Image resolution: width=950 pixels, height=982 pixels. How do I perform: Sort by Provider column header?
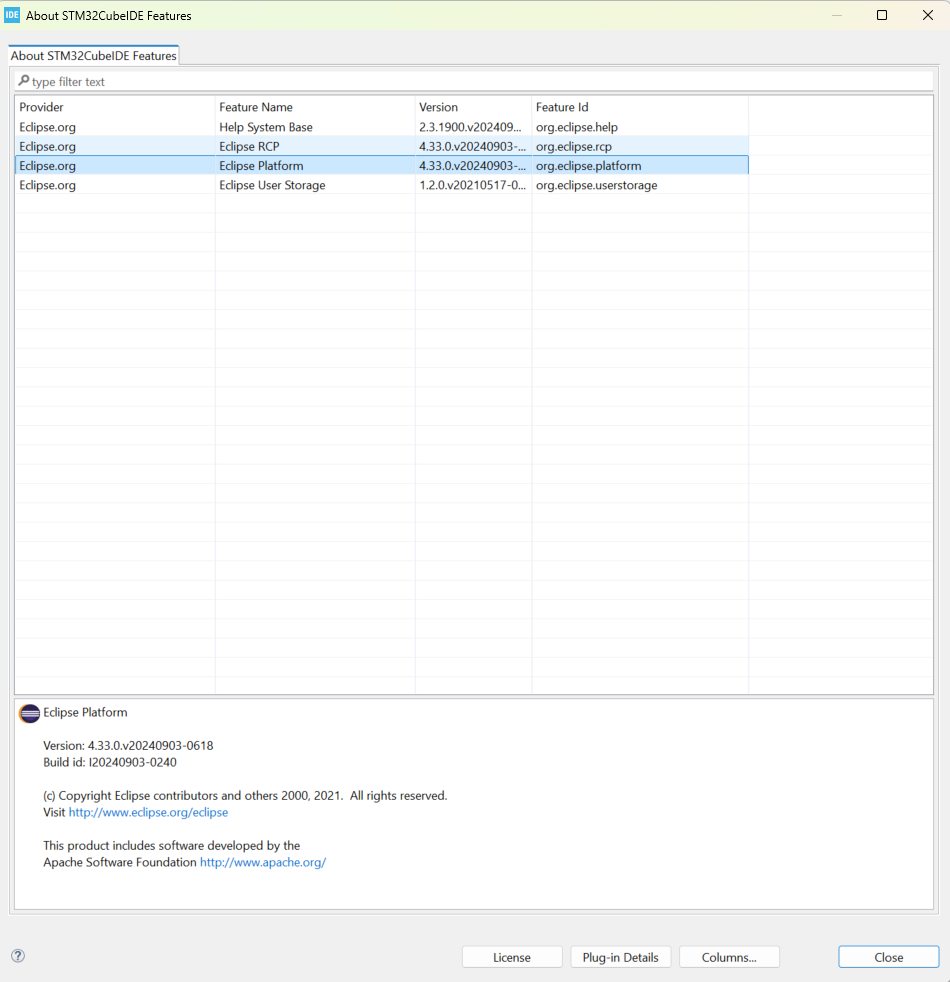click(115, 107)
